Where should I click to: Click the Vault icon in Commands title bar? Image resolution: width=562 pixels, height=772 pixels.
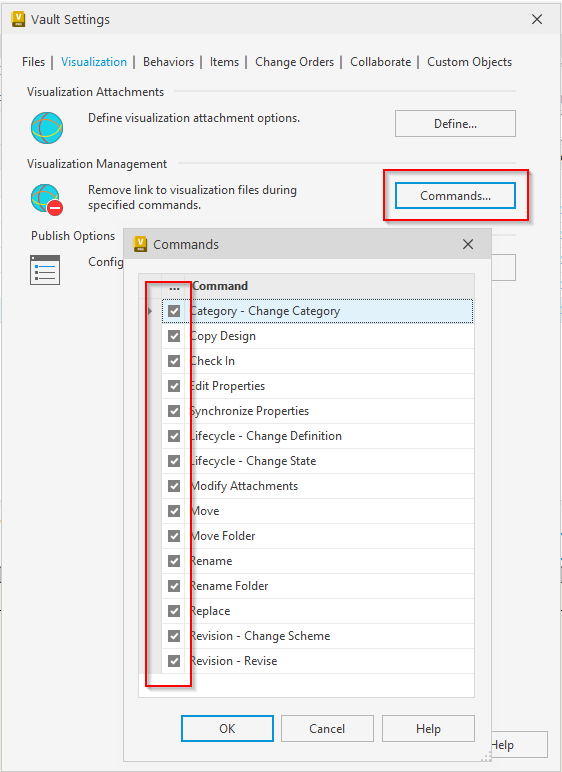pyautogui.click(x=141, y=244)
